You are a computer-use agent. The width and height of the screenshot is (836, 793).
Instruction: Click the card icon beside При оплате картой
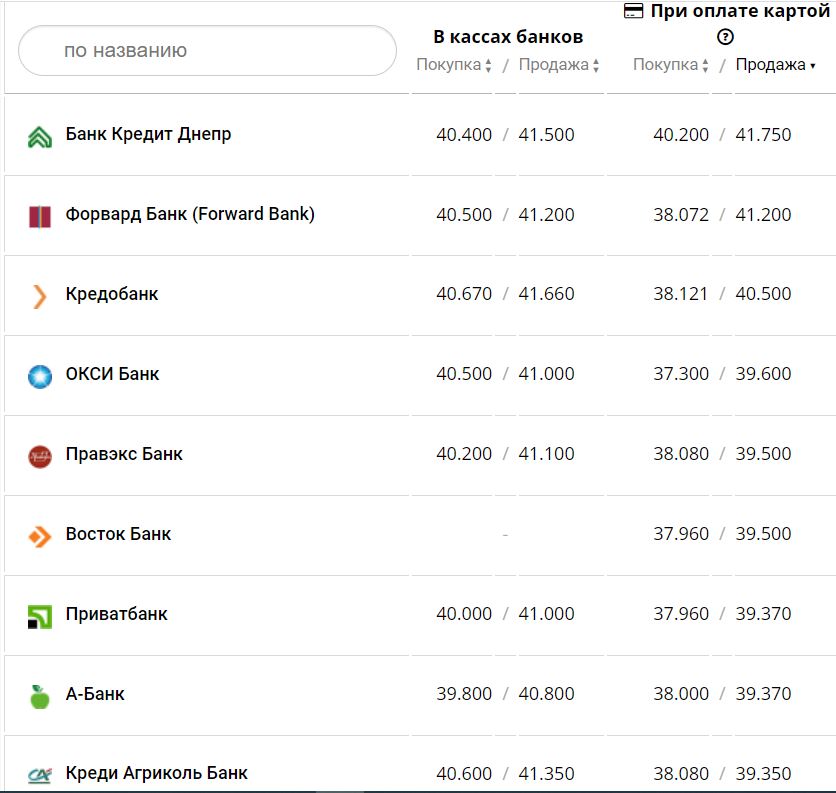tap(633, 11)
